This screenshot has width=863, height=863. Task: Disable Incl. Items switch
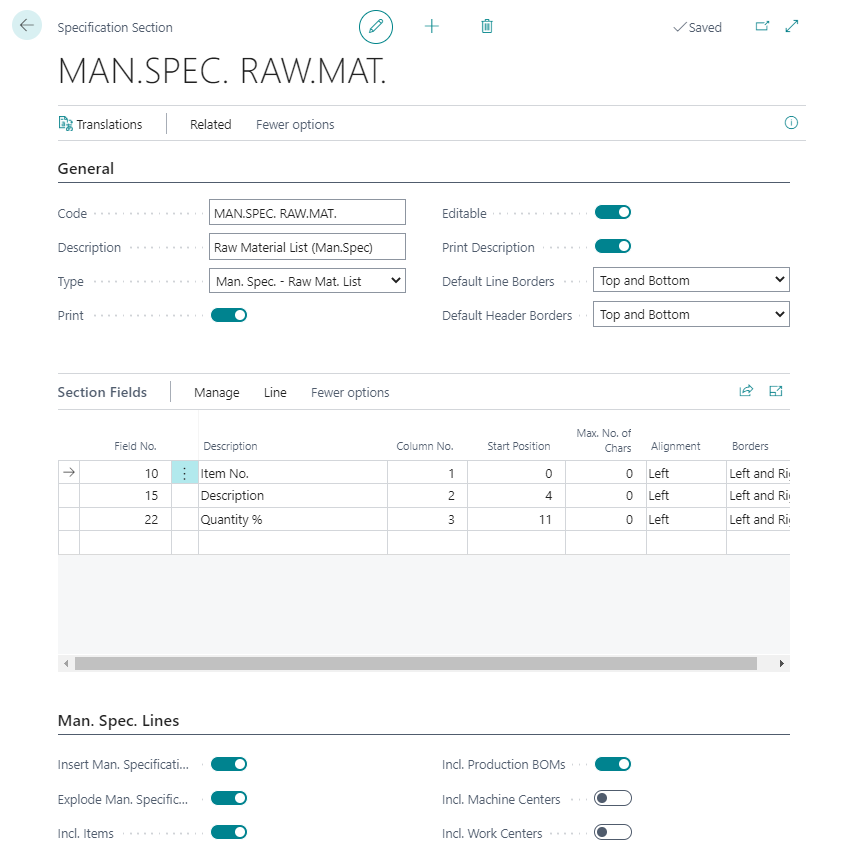pyautogui.click(x=229, y=833)
